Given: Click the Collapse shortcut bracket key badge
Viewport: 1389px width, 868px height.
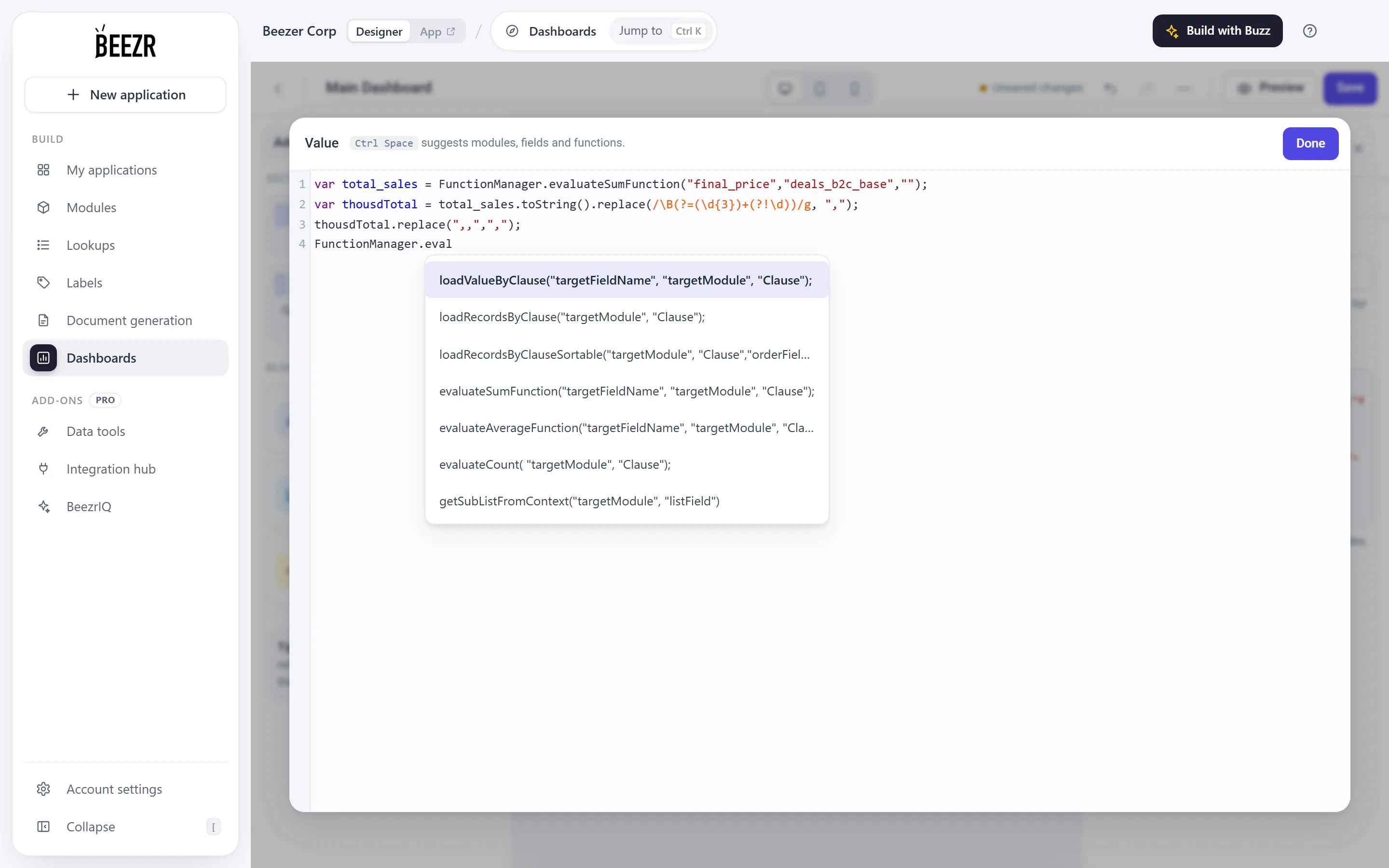Looking at the screenshot, I should (214, 827).
